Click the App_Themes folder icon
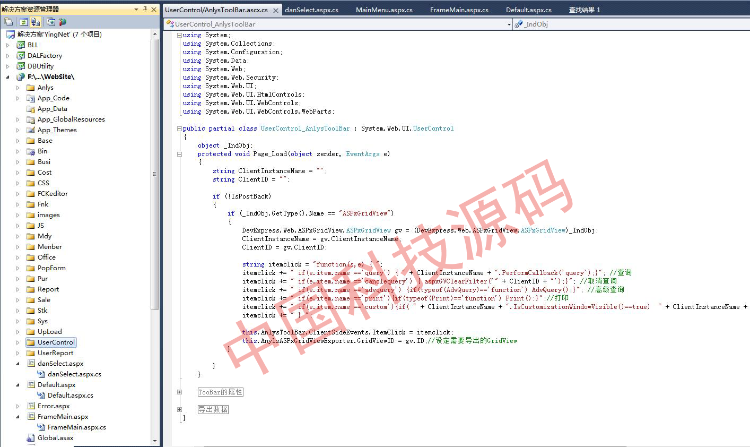Screen dimensions: 750x447 tap(31, 130)
